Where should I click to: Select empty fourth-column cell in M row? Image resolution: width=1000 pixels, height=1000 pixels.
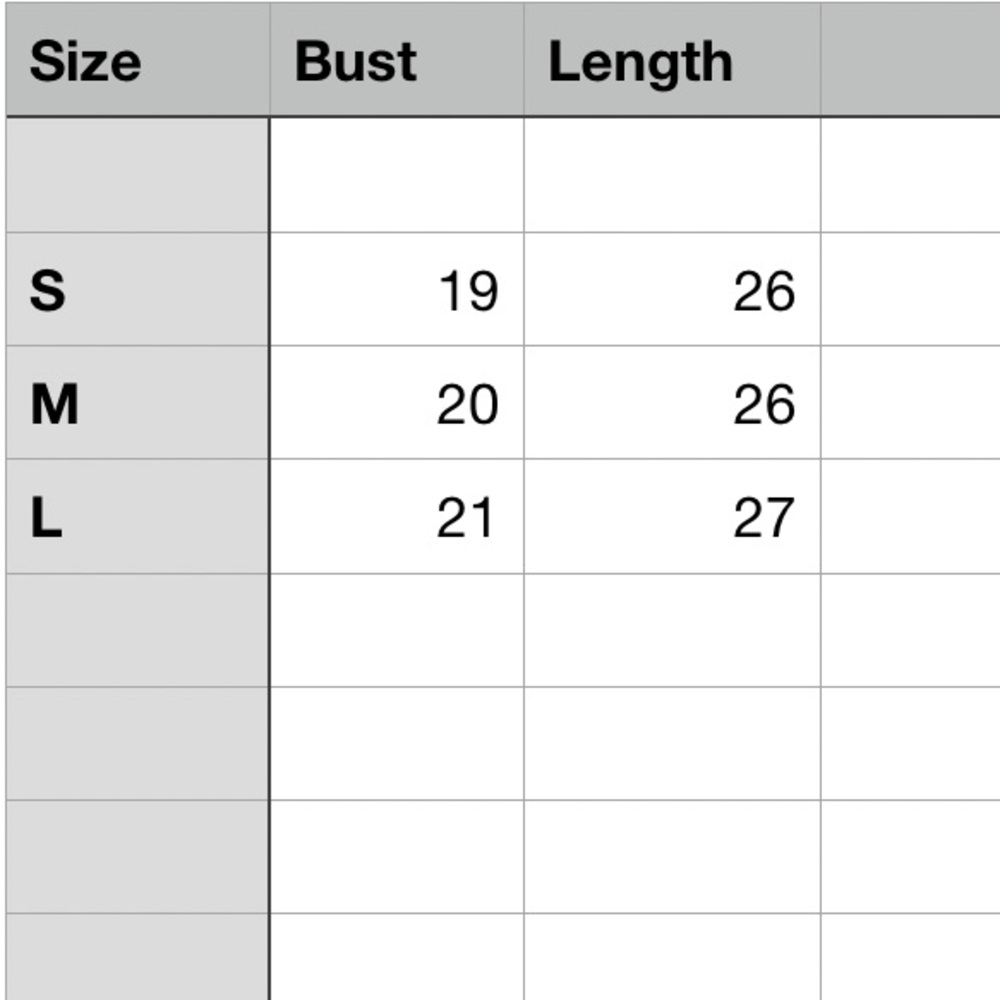click(x=910, y=402)
